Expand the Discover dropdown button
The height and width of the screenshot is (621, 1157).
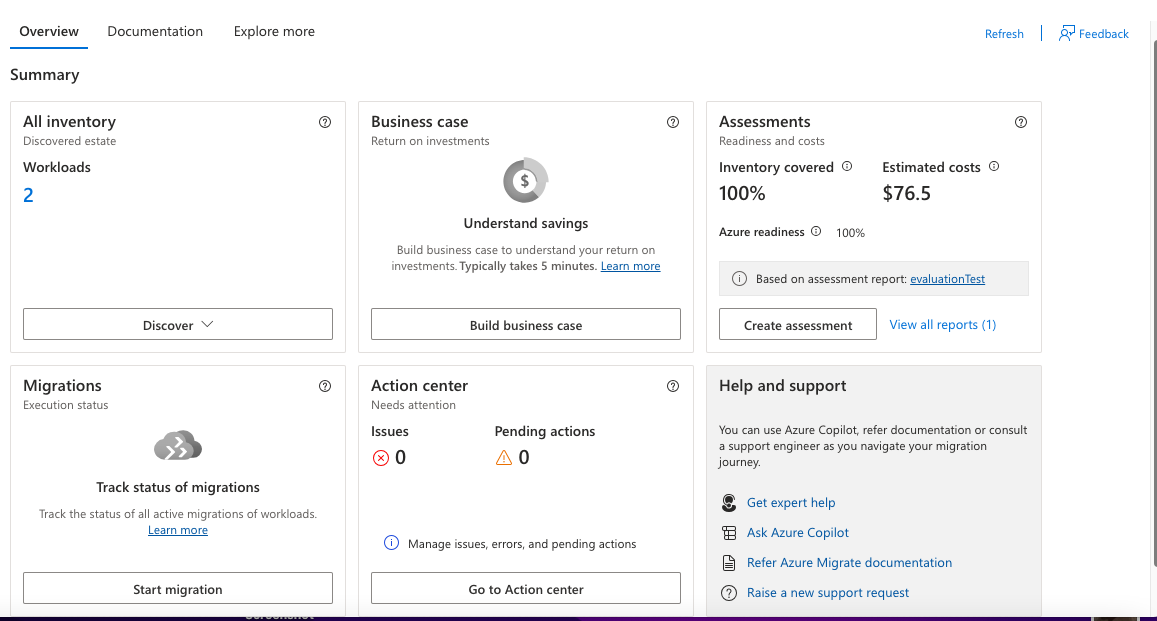pyautogui.click(x=178, y=325)
